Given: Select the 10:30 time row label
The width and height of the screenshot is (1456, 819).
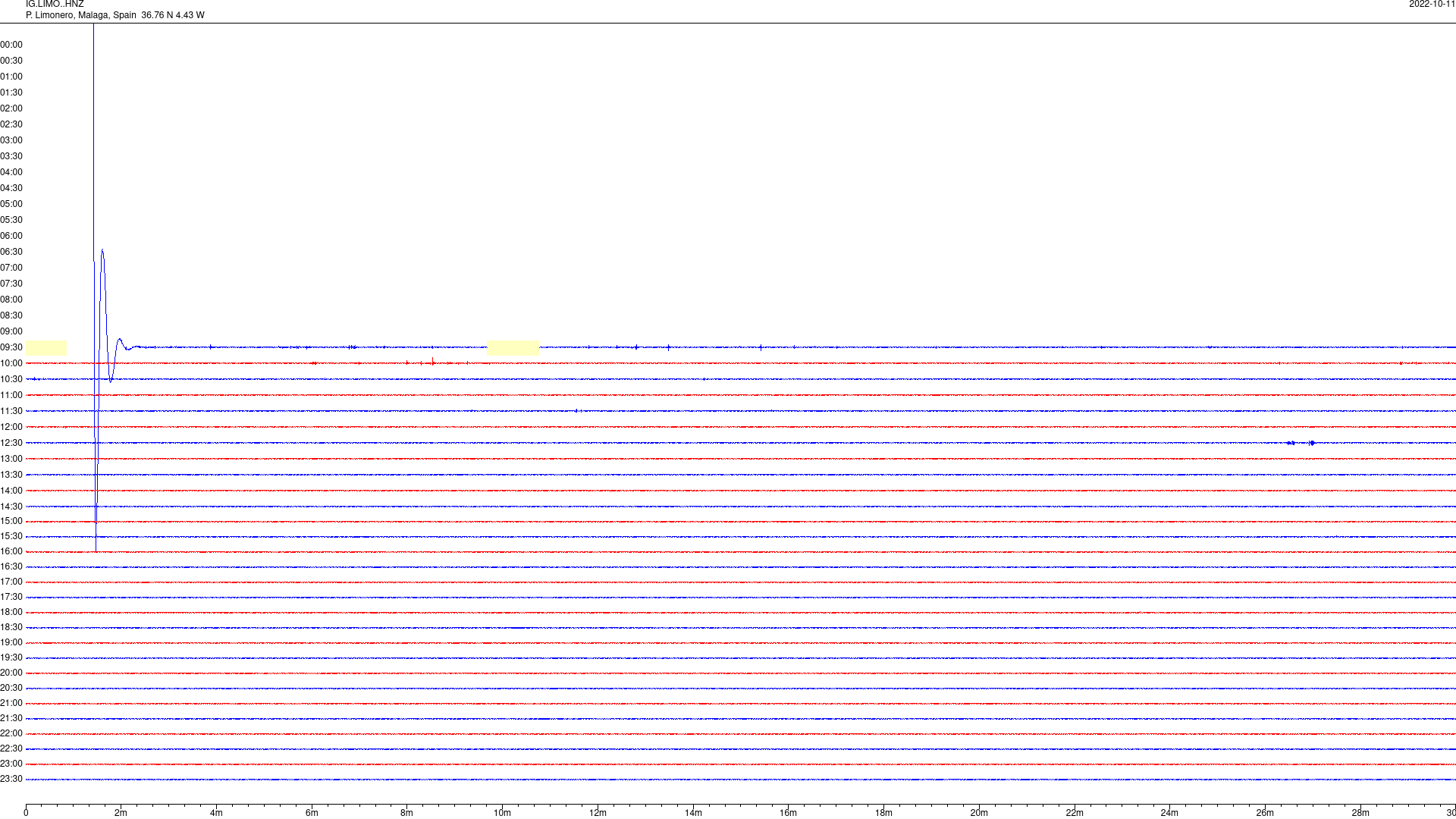Looking at the screenshot, I should (x=11, y=379).
